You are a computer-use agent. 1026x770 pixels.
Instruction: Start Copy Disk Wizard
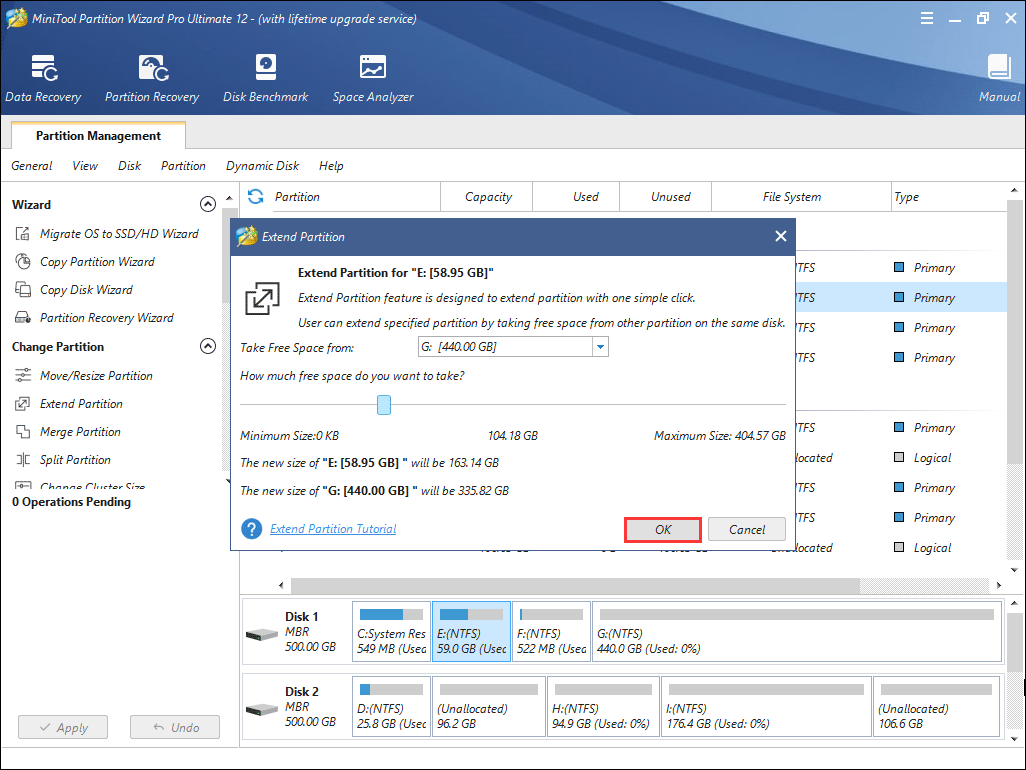point(74,290)
